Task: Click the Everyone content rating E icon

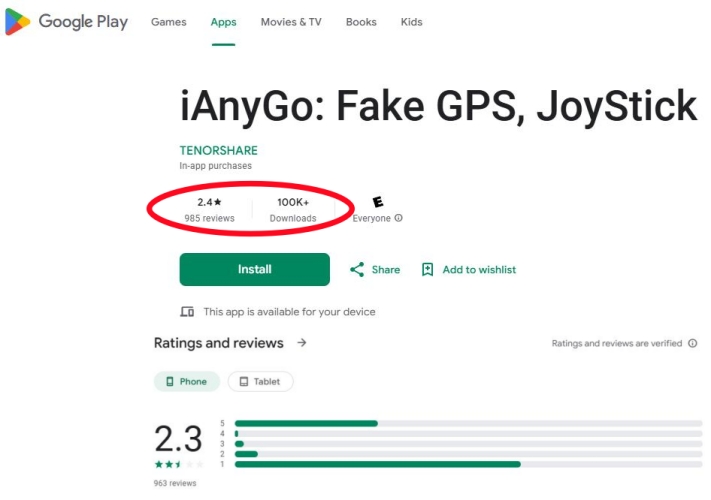Action: click(x=378, y=202)
